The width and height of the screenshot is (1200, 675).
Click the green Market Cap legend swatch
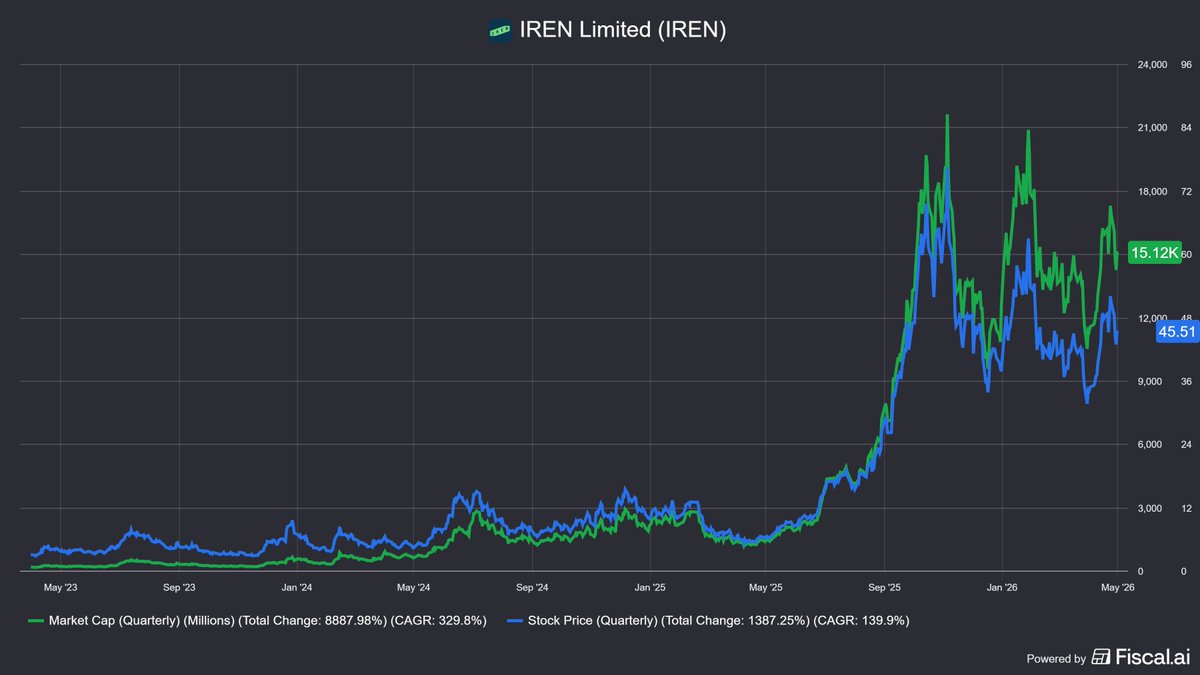36,621
